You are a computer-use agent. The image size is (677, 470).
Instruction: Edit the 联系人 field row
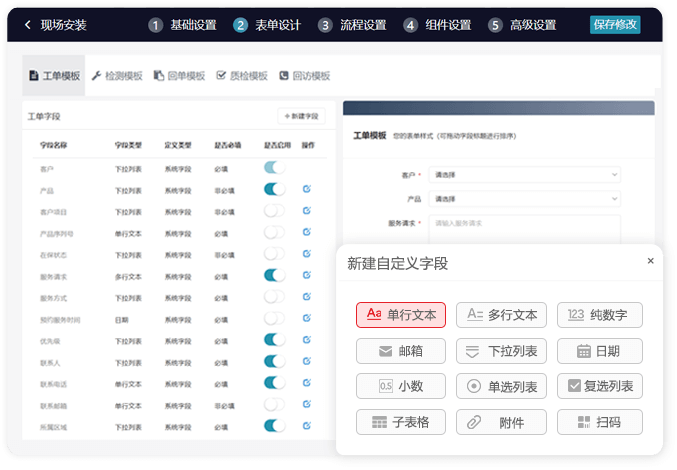coord(307,361)
